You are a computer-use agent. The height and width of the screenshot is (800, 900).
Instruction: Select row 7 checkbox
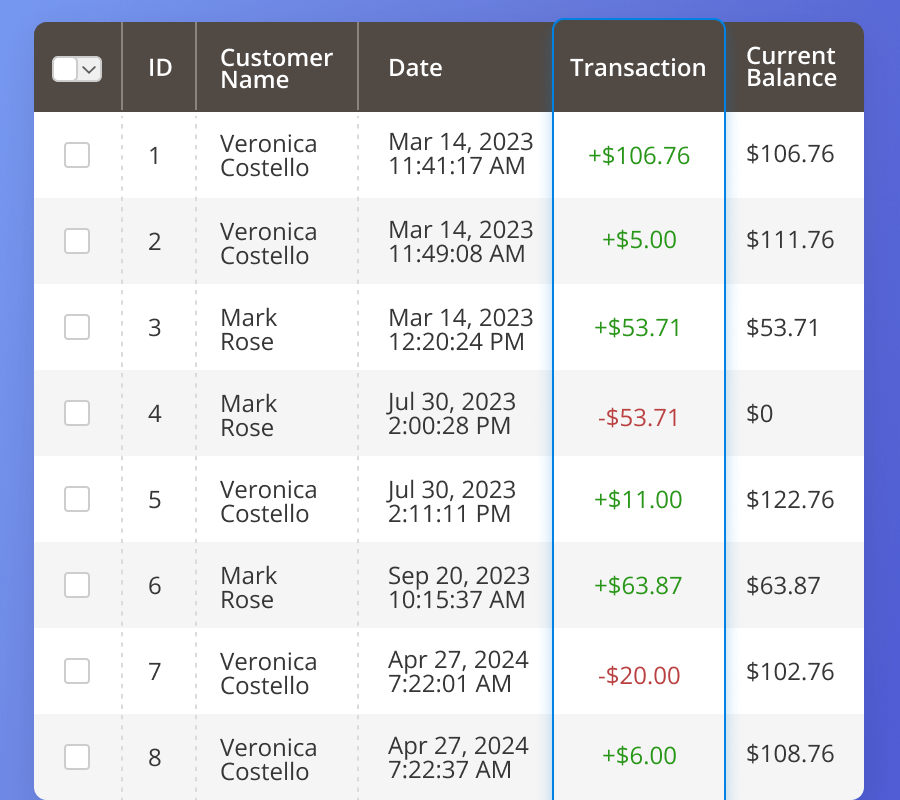pyautogui.click(x=77, y=671)
